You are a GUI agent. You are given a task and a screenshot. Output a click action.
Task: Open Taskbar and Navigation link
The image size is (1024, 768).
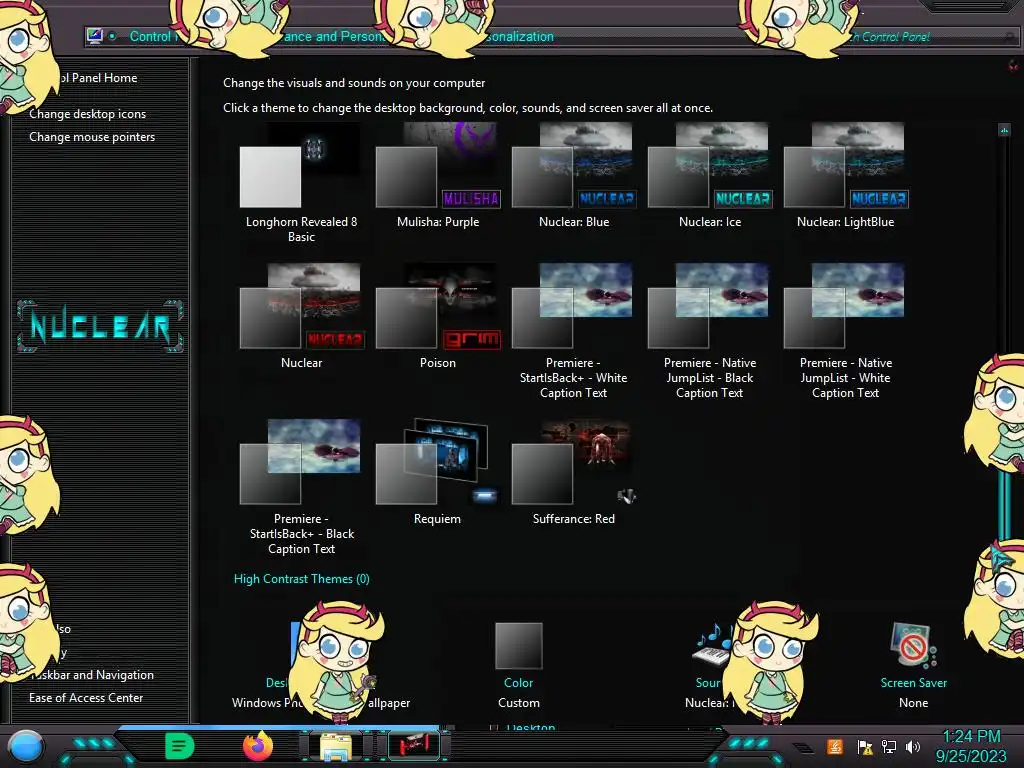[92, 675]
